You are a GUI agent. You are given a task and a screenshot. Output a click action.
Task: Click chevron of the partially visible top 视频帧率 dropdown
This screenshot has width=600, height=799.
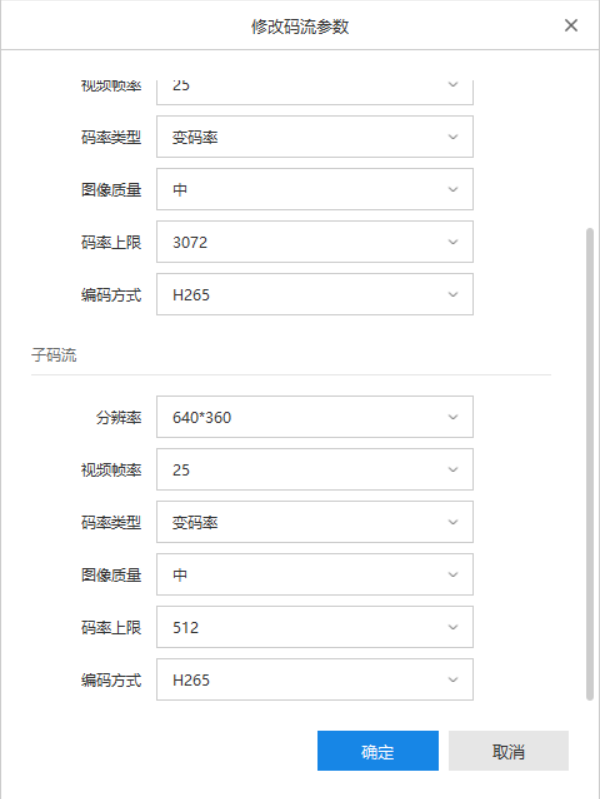tap(453, 86)
